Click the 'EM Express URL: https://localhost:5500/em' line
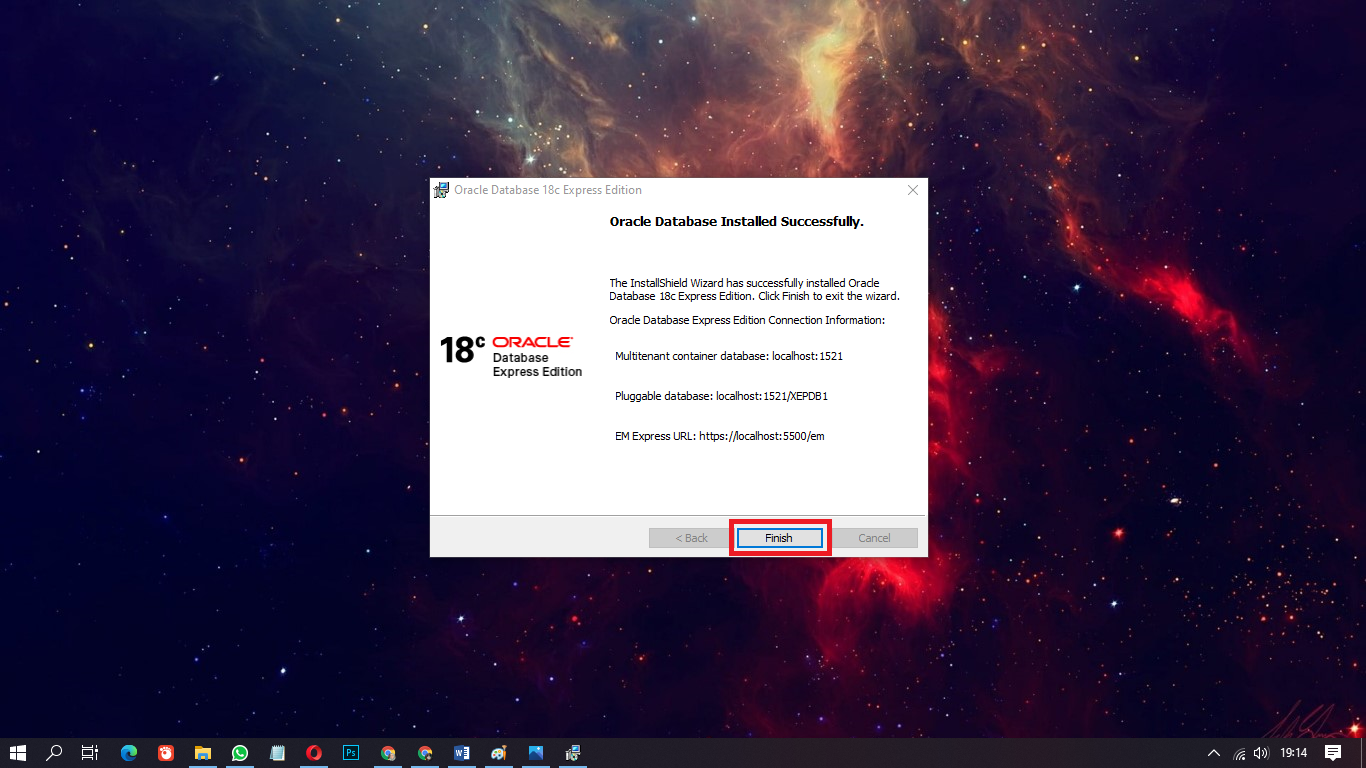This screenshot has width=1366, height=768. click(720, 436)
